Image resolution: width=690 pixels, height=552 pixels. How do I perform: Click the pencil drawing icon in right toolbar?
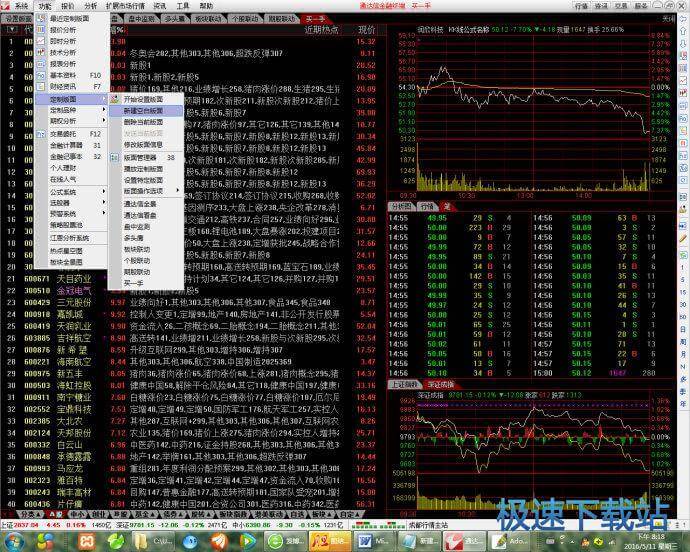683,239
